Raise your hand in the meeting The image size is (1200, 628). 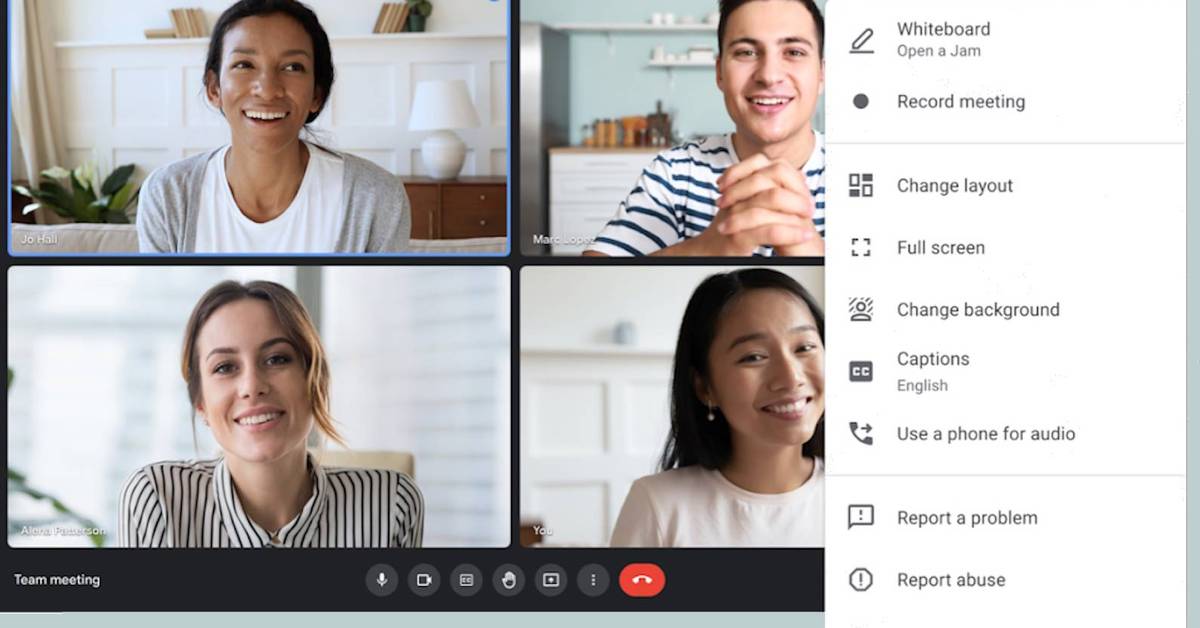[x=509, y=580]
